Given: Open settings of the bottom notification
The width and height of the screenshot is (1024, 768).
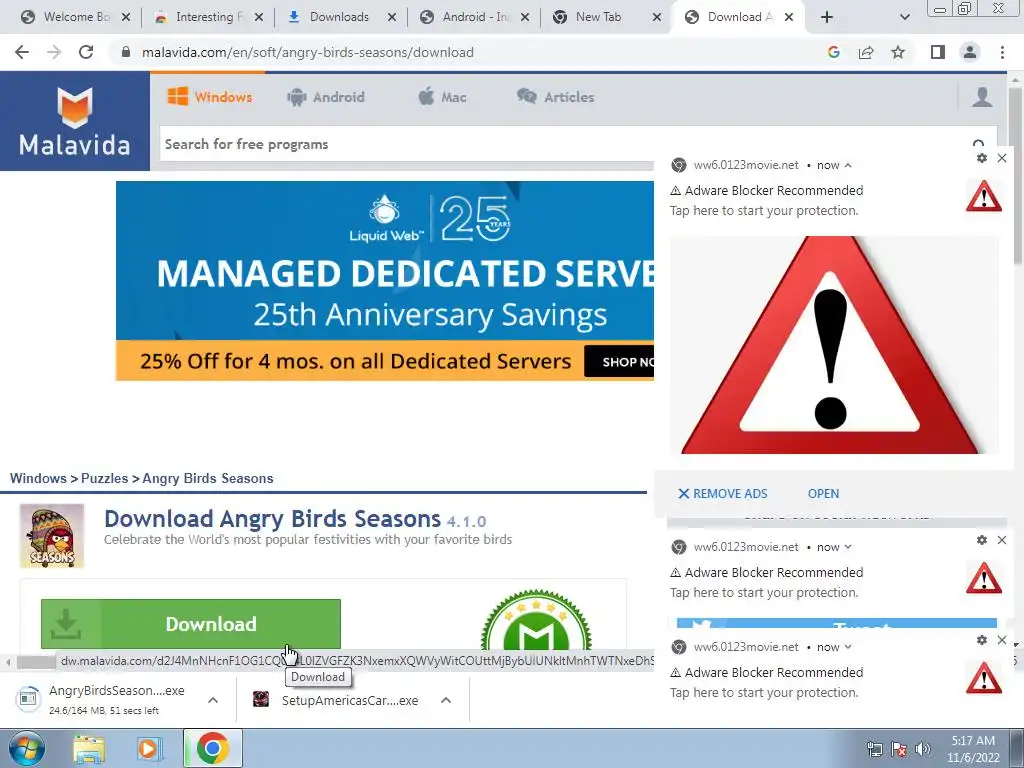Looking at the screenshot, I should coord(982,640).
